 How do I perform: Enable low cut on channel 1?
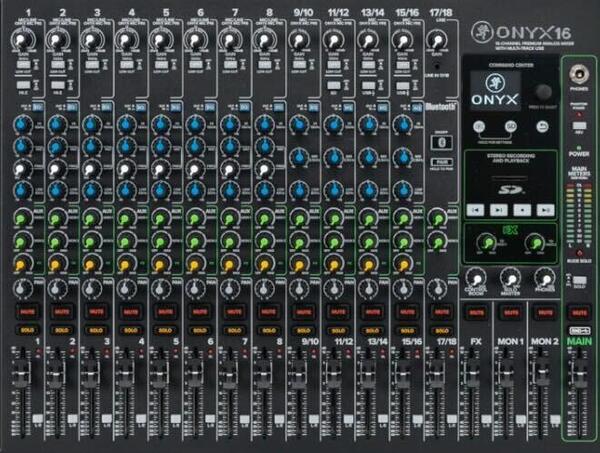coord(23,64)
